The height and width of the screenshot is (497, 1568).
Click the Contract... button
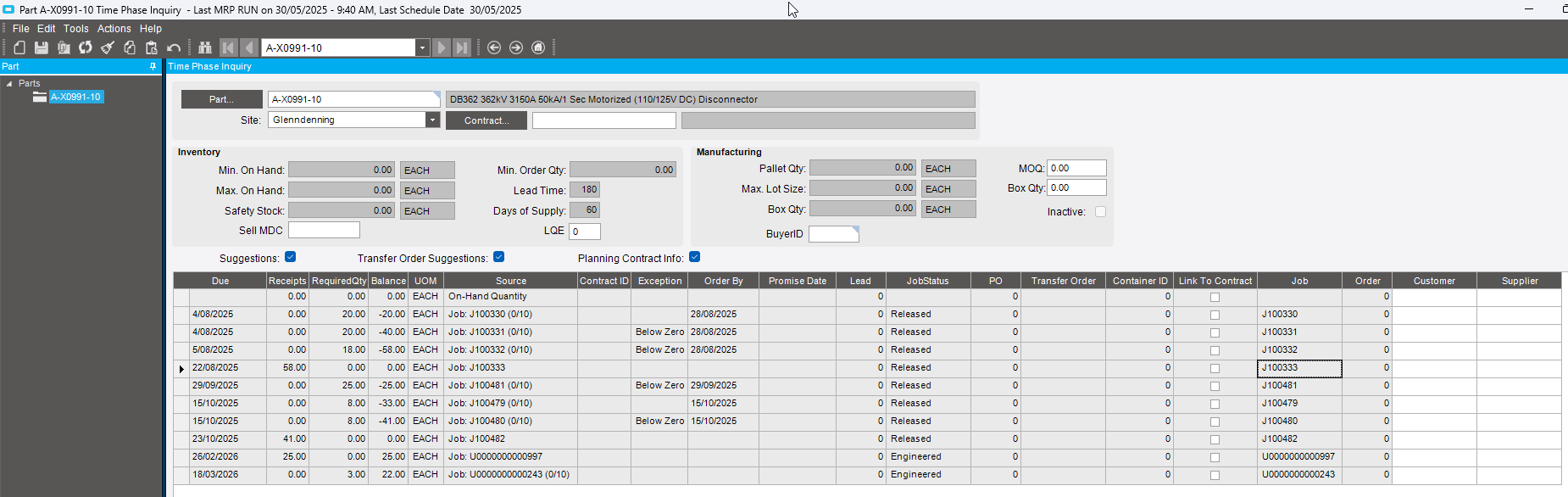click(x=487, y=120)
